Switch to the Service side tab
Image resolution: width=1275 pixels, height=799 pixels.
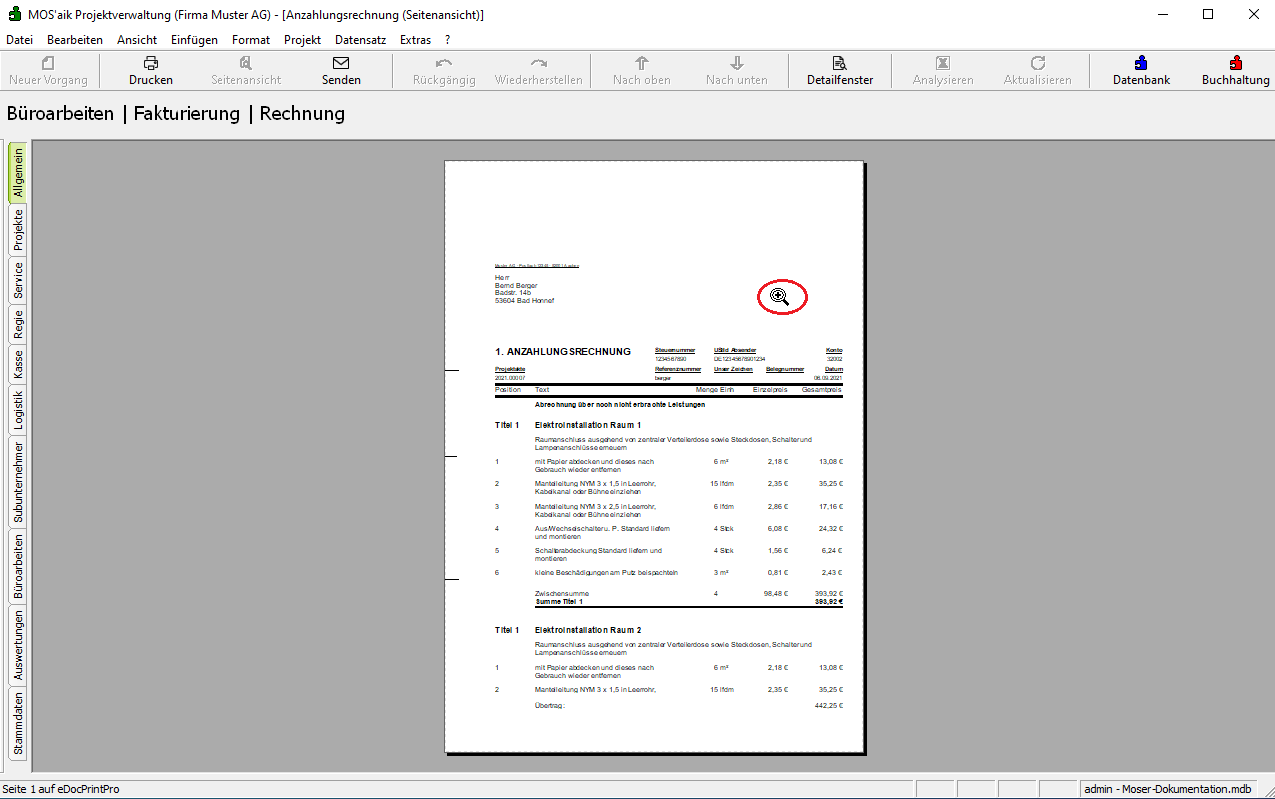point(18,282)
